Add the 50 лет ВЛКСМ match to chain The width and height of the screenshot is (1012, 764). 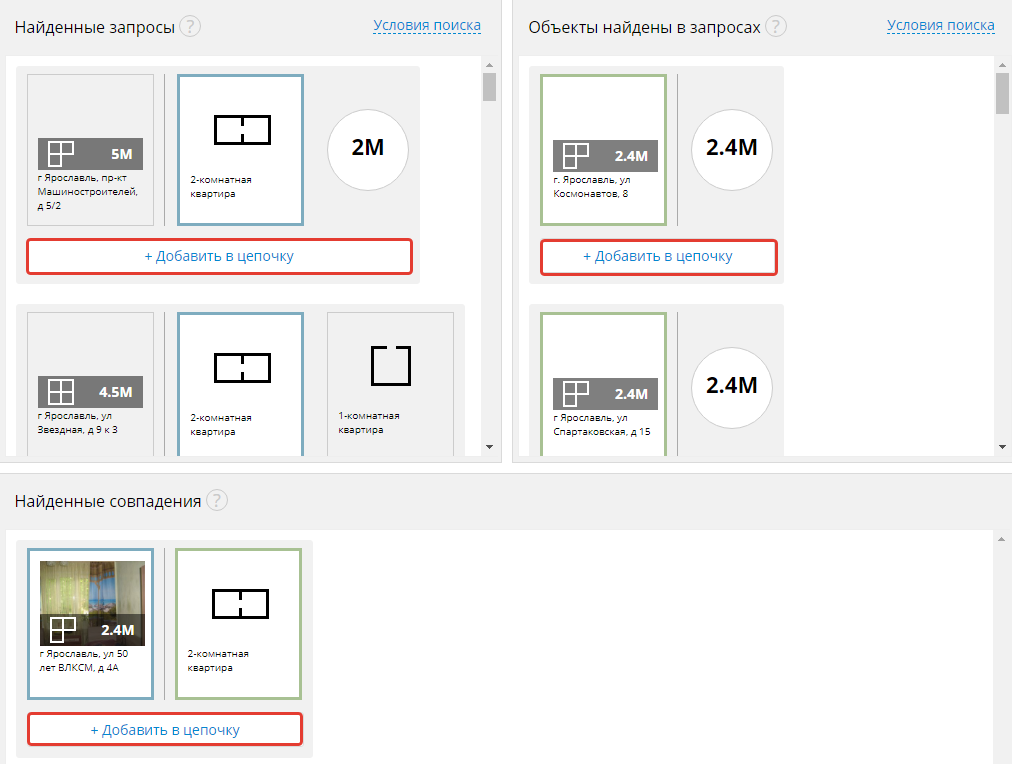click(165, 730)
